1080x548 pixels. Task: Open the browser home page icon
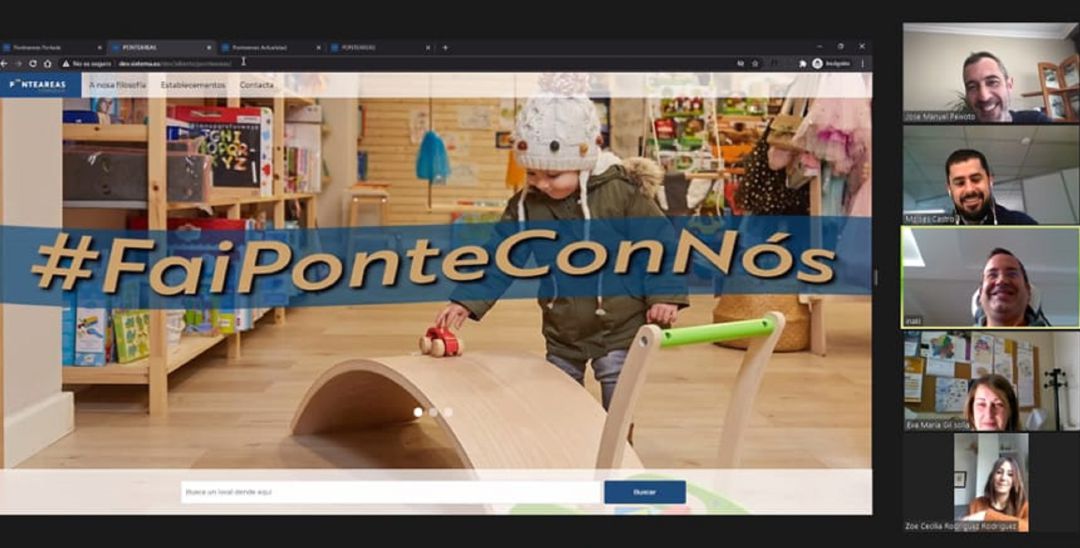(48, 63)
